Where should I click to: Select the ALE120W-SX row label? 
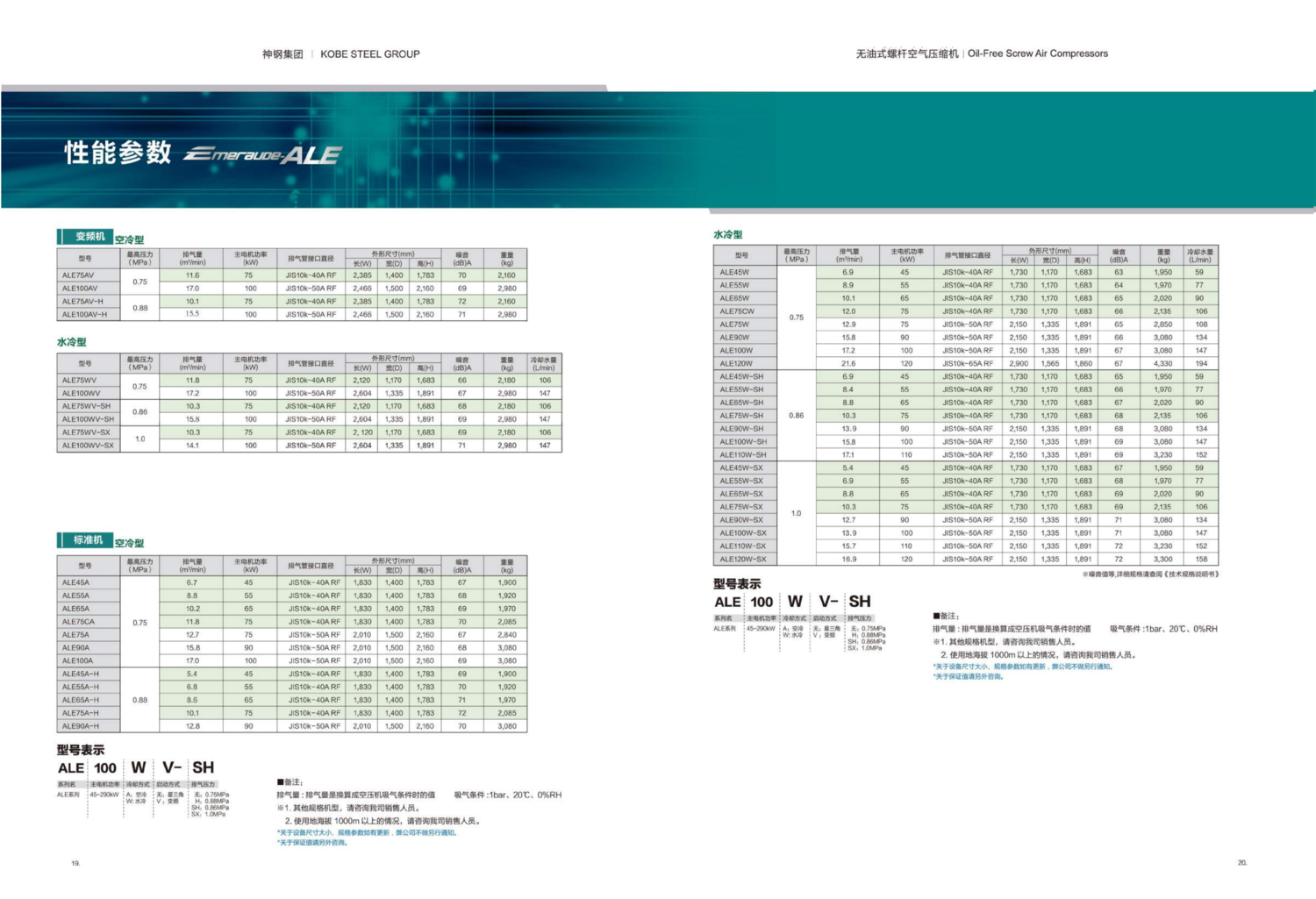[743, 560]
